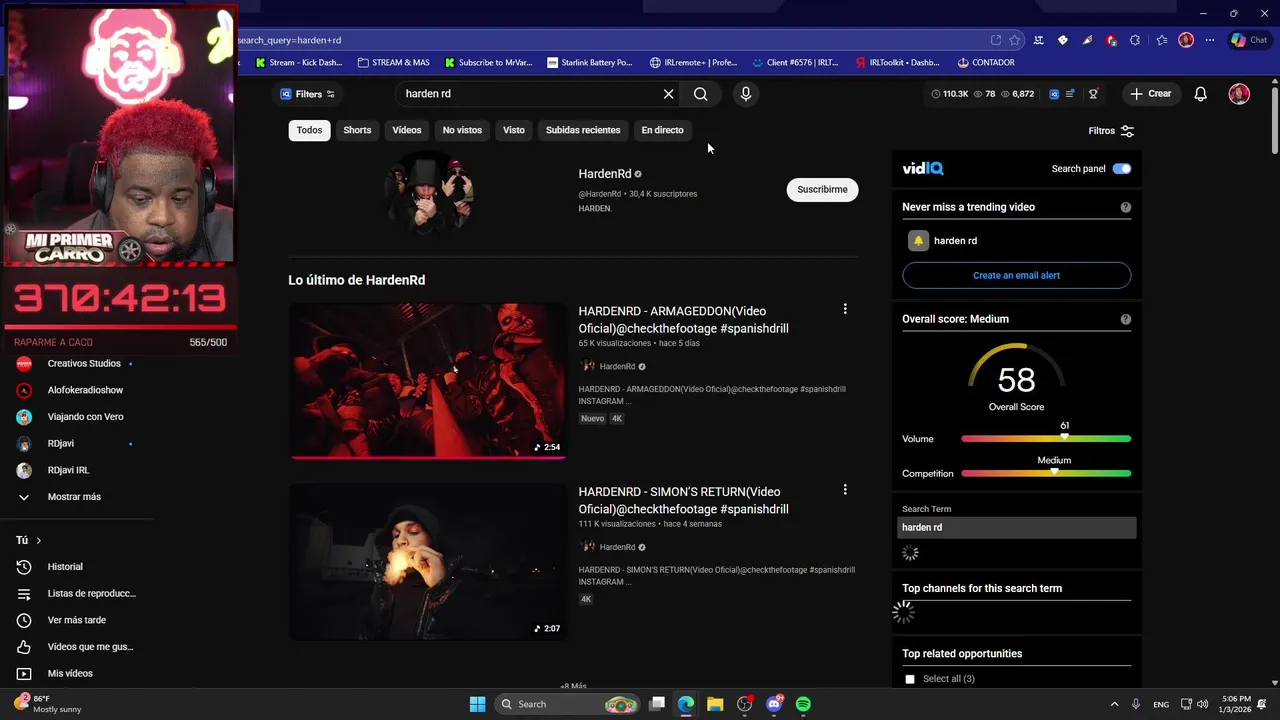1280x720 pixels.
Task: Open Ver más tarde clock entry
Action: click(x=77, y=620)
